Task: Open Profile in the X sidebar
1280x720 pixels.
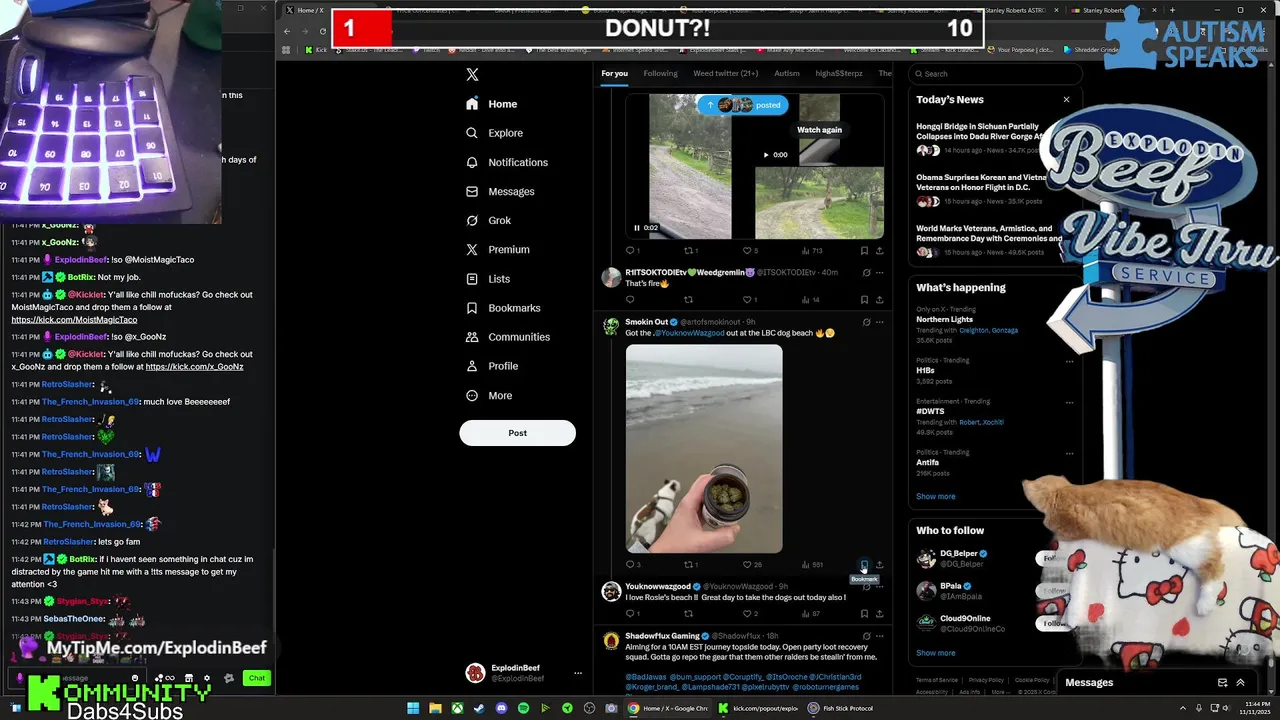Action: [x=492, y=366]
